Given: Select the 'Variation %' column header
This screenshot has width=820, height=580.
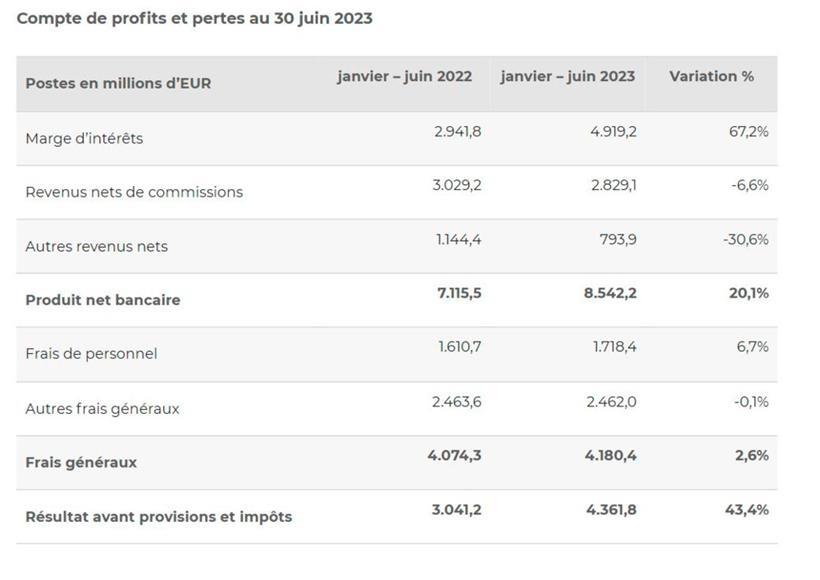Looking at the screenshot, I should 711,76.
